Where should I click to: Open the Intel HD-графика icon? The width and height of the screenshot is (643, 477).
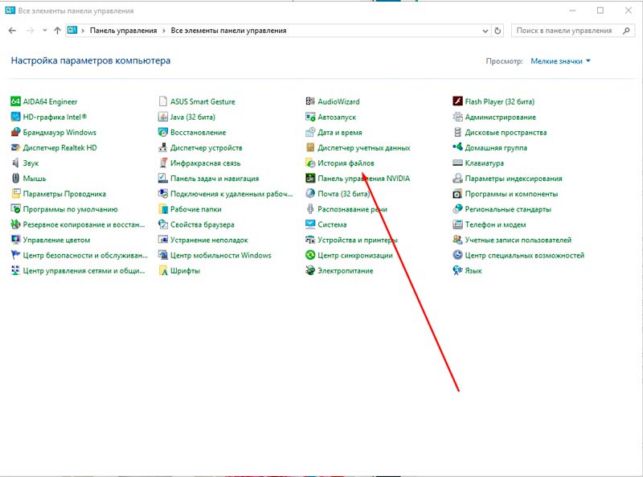coord(16,117)
